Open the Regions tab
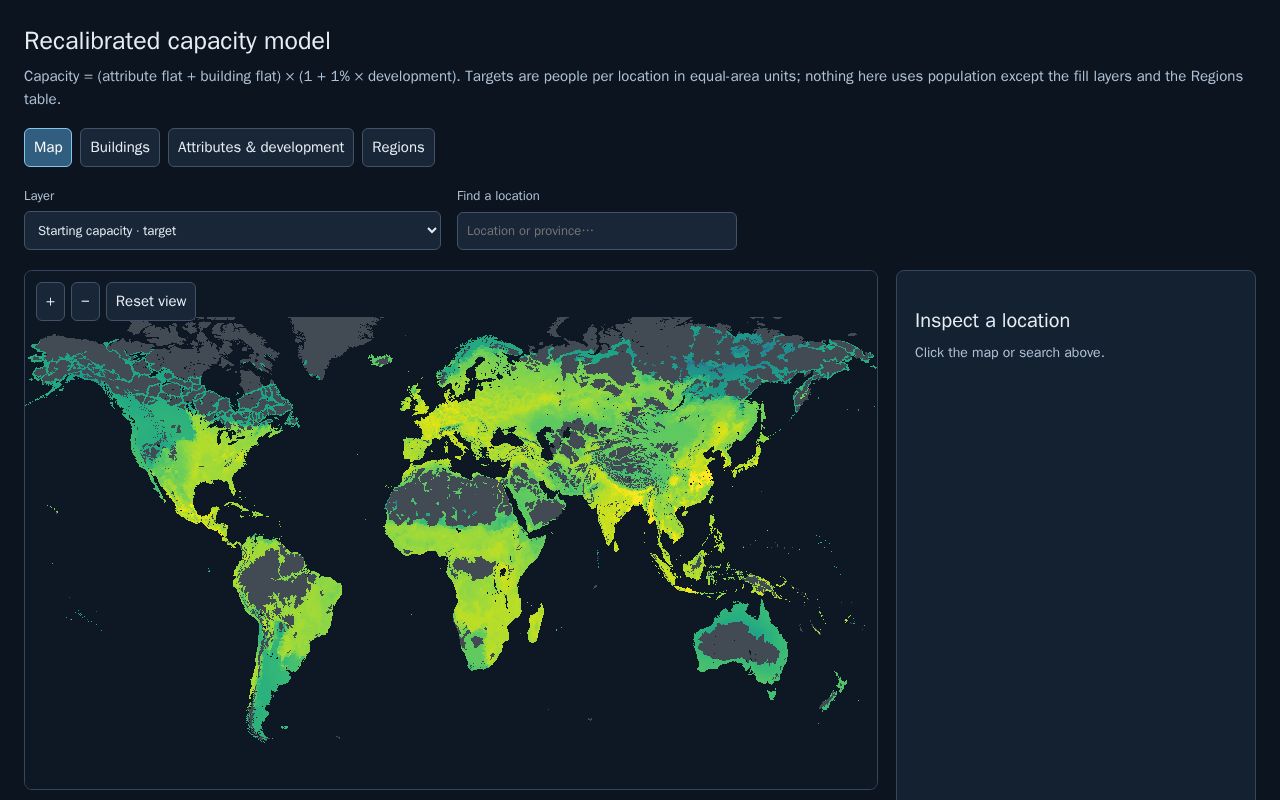The height and width of the screenshot is (800, 1280). click(398, 147)
